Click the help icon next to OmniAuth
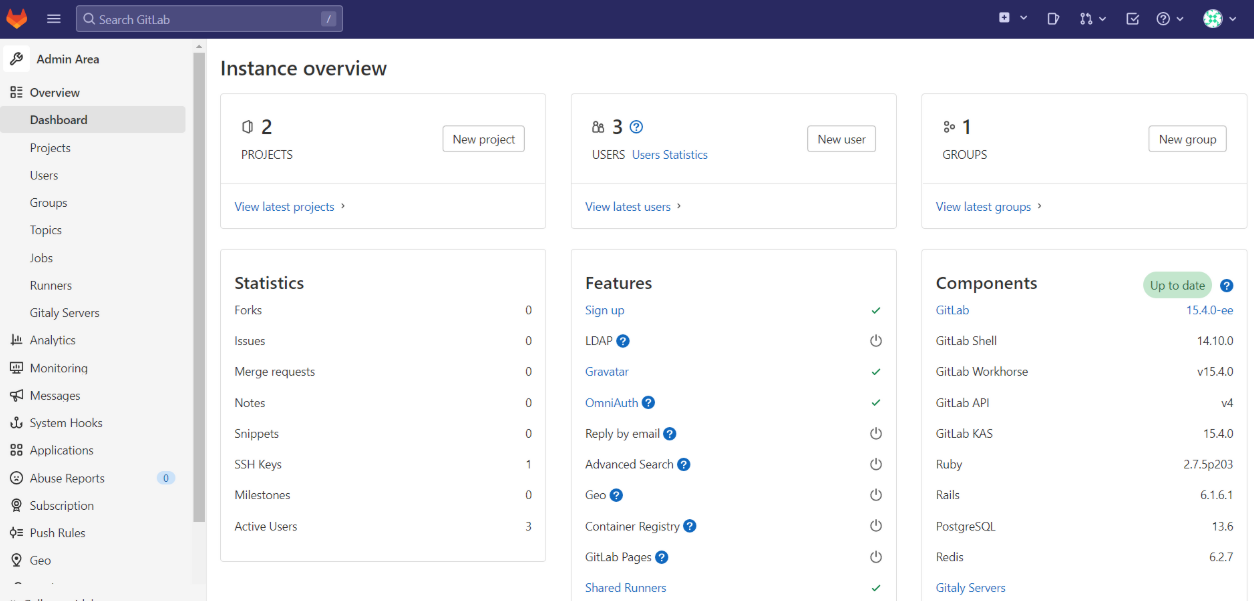This screenshot has height=601, width=1254. click(x=648, y=403)
